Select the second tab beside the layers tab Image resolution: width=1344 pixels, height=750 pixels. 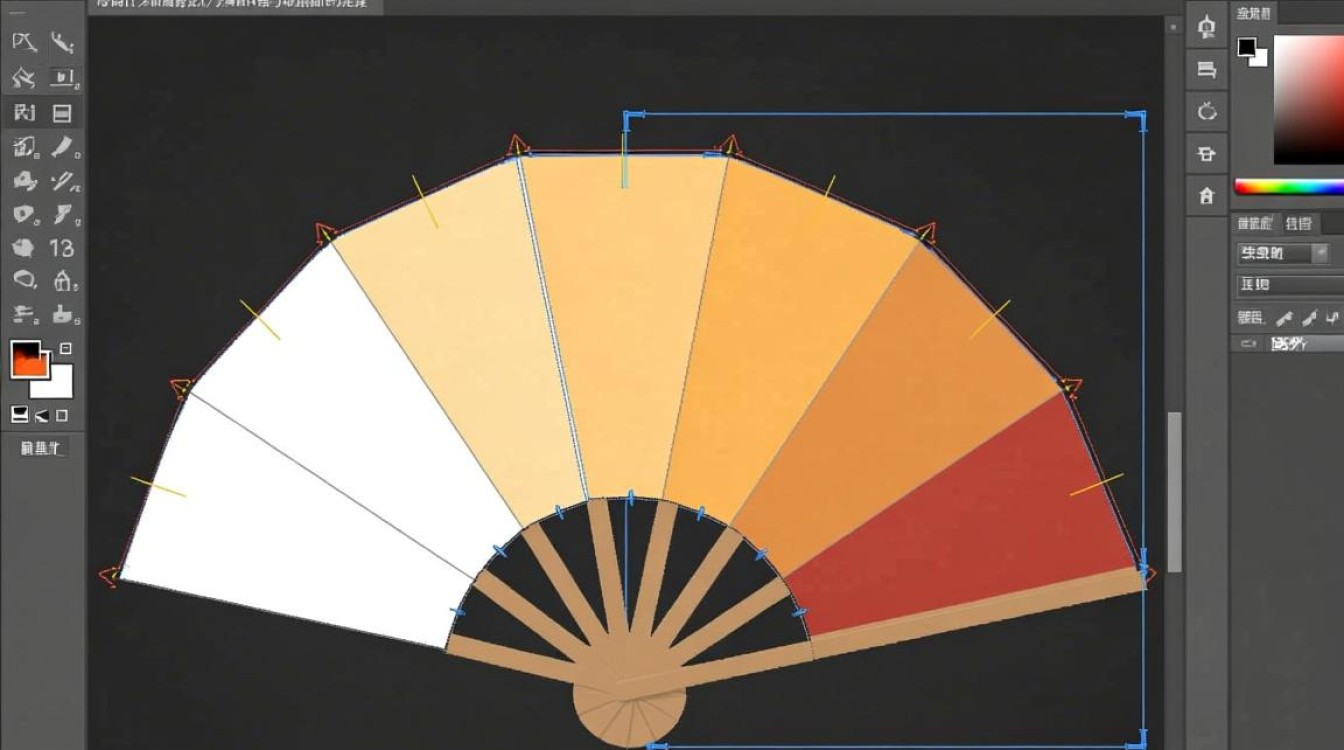1298,223
